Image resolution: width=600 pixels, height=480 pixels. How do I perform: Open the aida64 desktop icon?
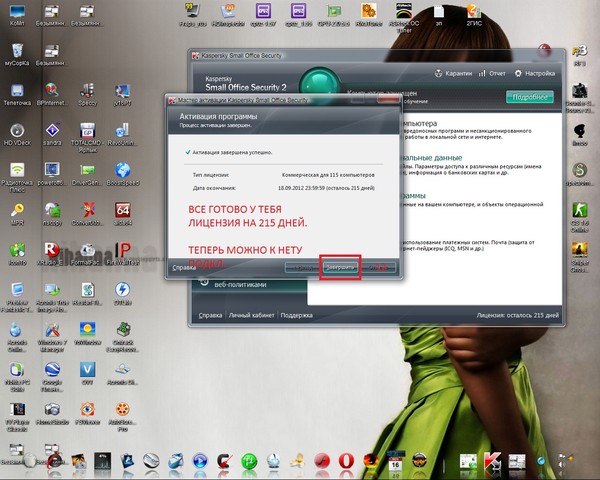[123, 214]
